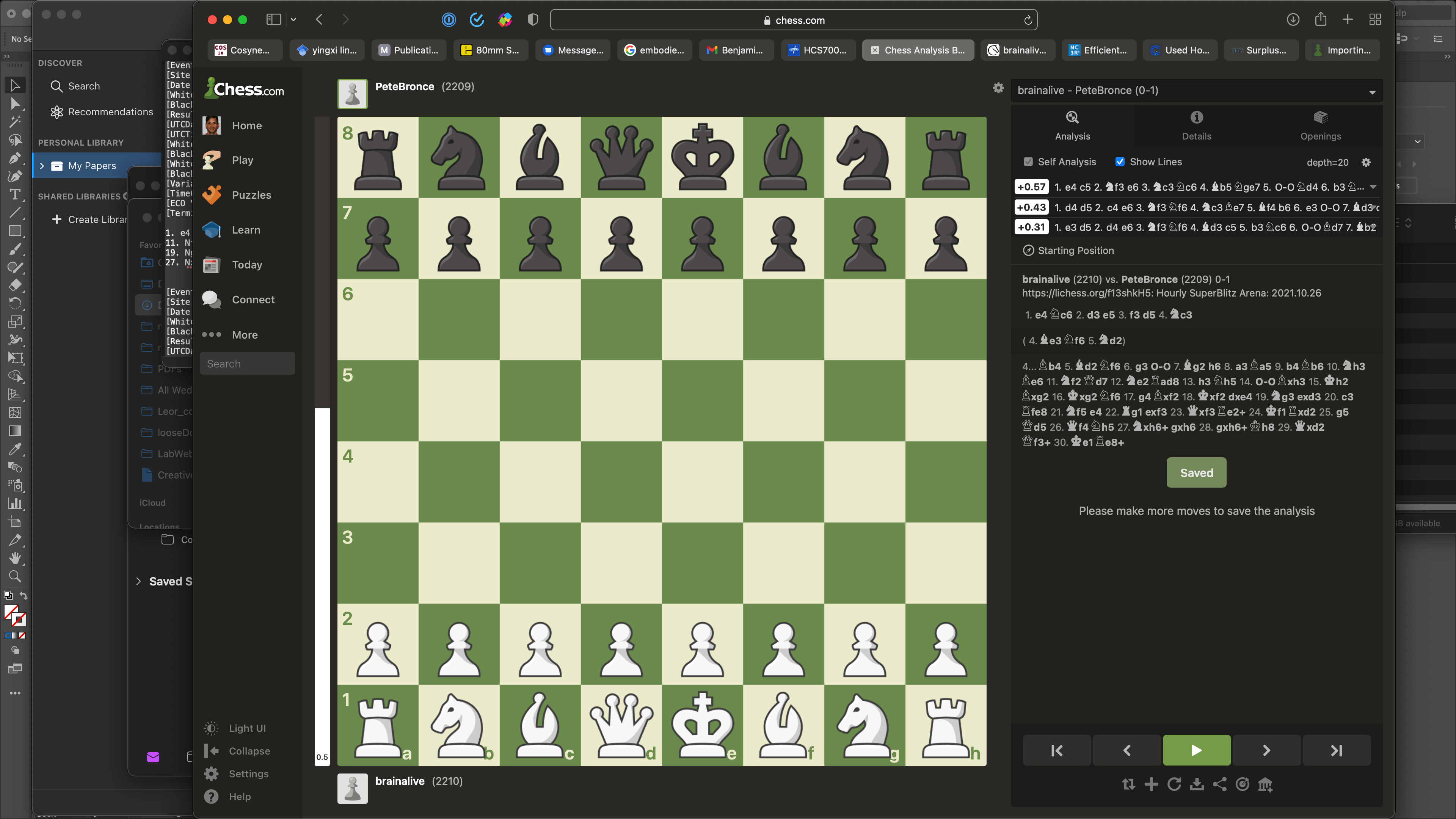Viewport: 1456px width, 819px height.
Task: Flip the board with the flip icon
Action: (1129, 784)
